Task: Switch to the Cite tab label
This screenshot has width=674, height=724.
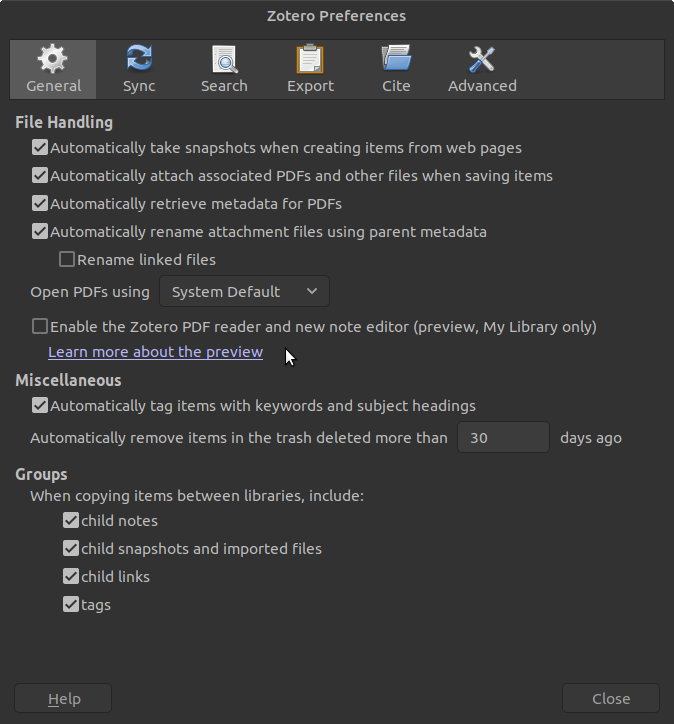Action: tap(396, 86)
